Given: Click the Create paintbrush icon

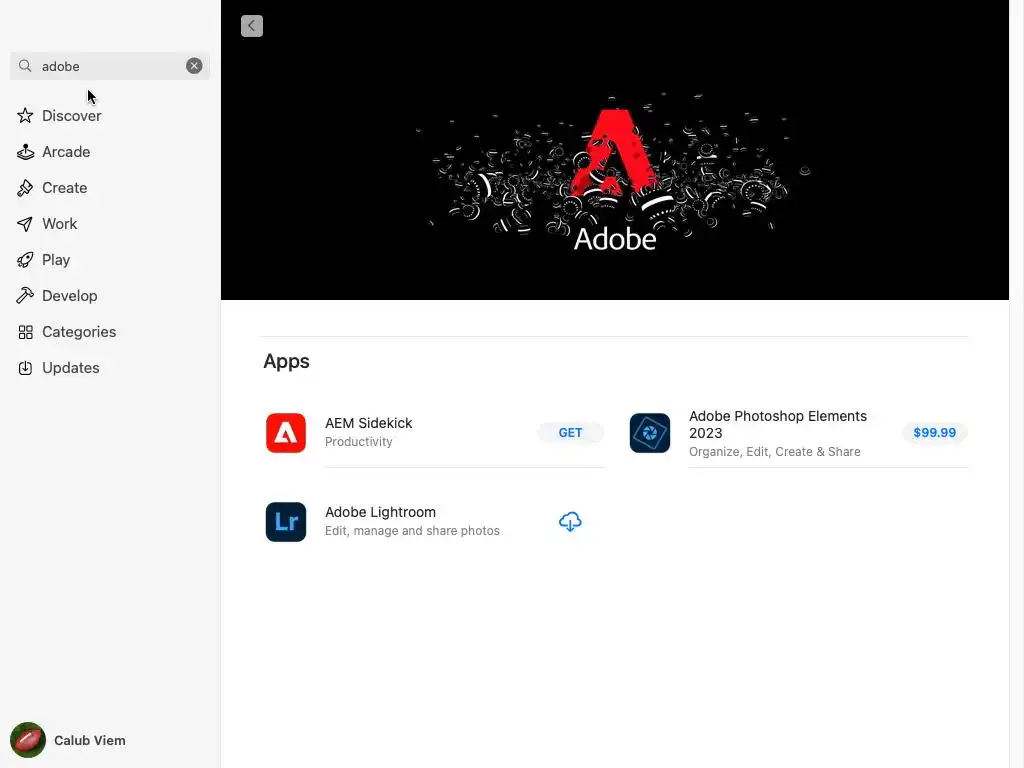Looking at the screenshot, I should click(25, 188).
